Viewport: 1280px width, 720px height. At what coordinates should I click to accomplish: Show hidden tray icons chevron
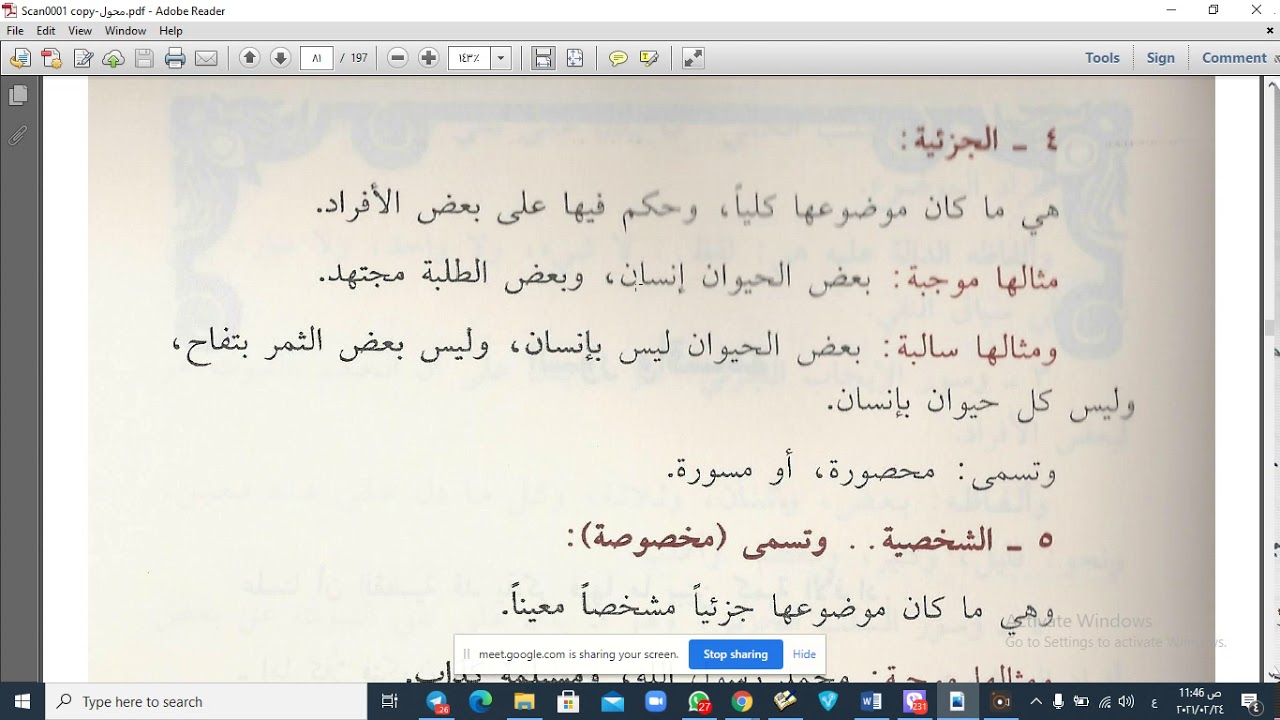[x=1036, y=701]
